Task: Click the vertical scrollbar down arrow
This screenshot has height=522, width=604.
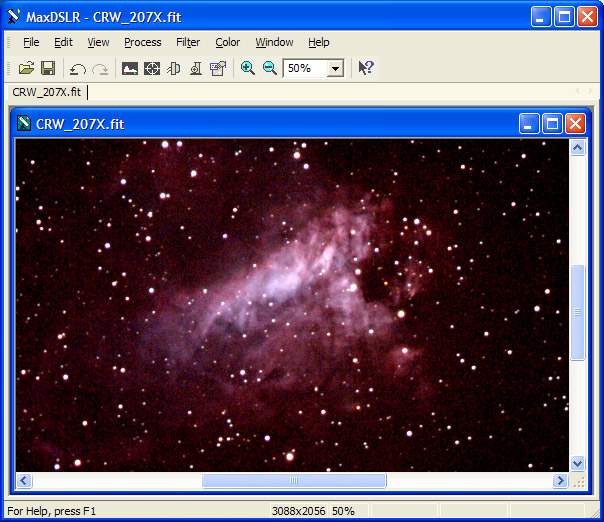Action: coord(577,463)
